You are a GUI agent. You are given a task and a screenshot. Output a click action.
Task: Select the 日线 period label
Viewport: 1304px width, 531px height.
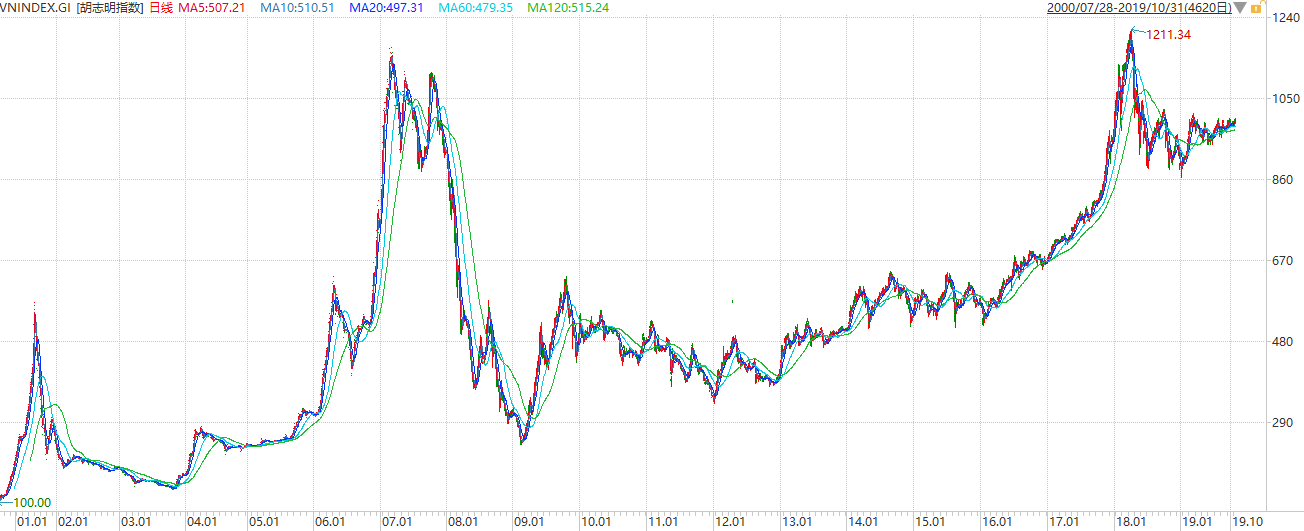[161, 8]
